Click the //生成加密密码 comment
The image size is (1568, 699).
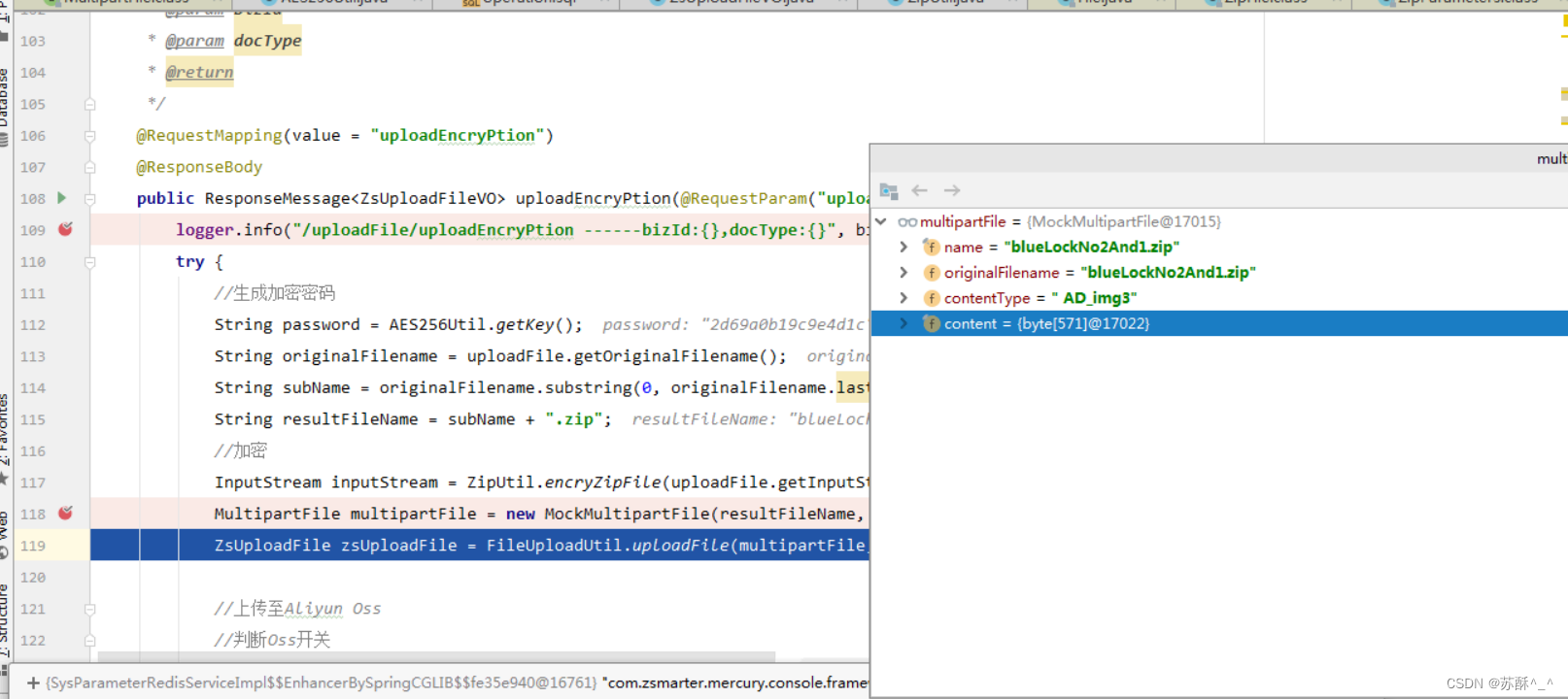point(274,293)
